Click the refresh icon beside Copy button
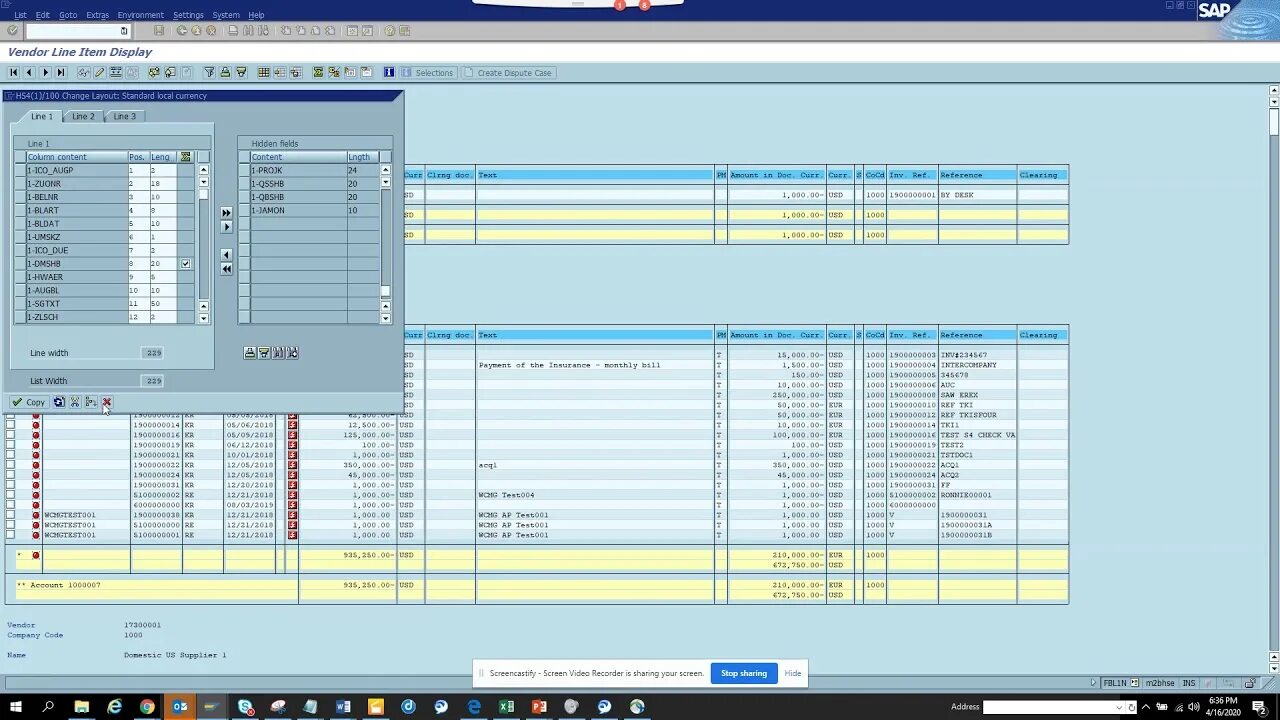Image resolution: width=1280 pixels, height=720 pixels. 59,402
